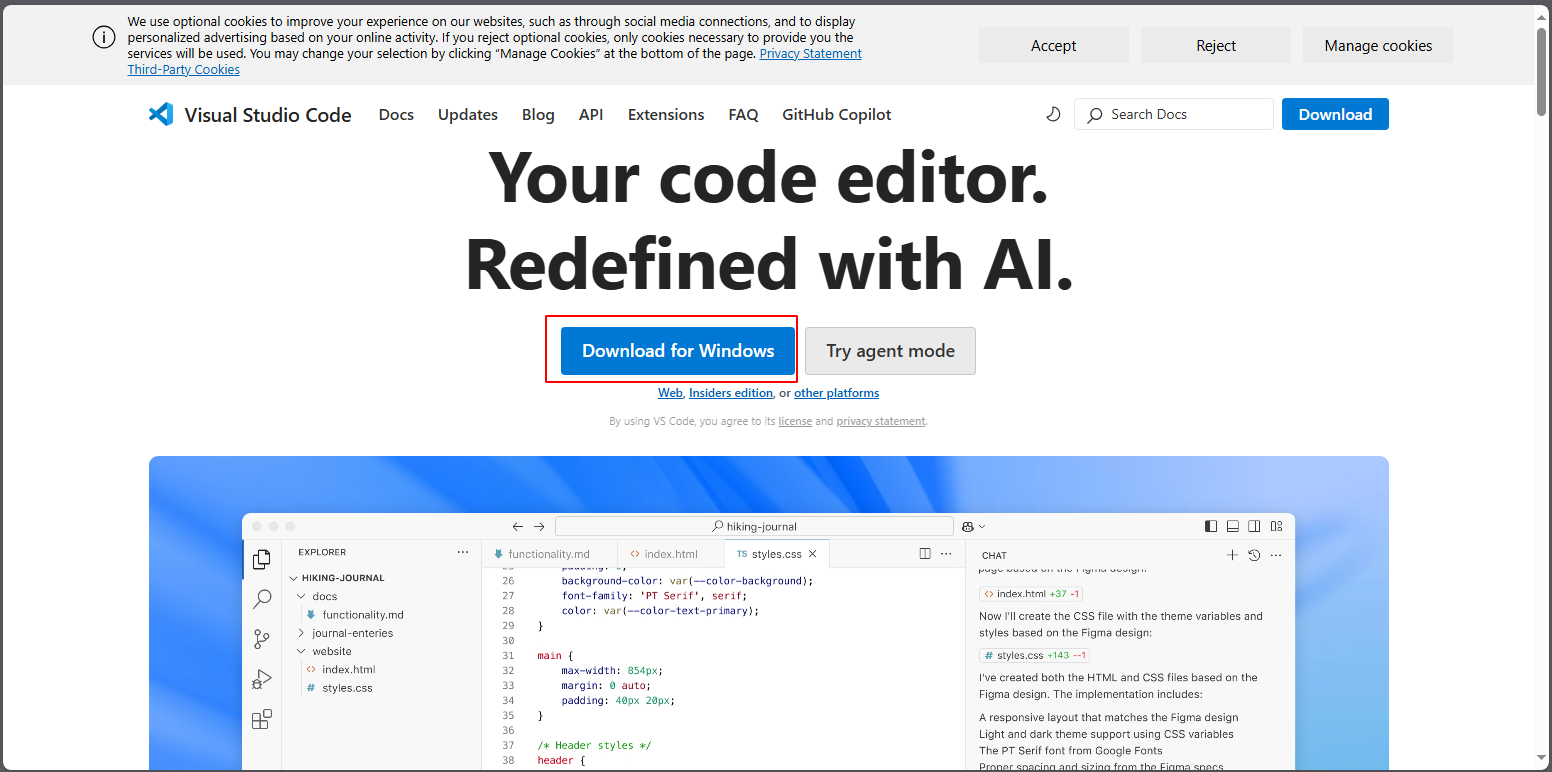Open the Web link below the download button
Screen dimensions: 1552x772
[670, 393]
